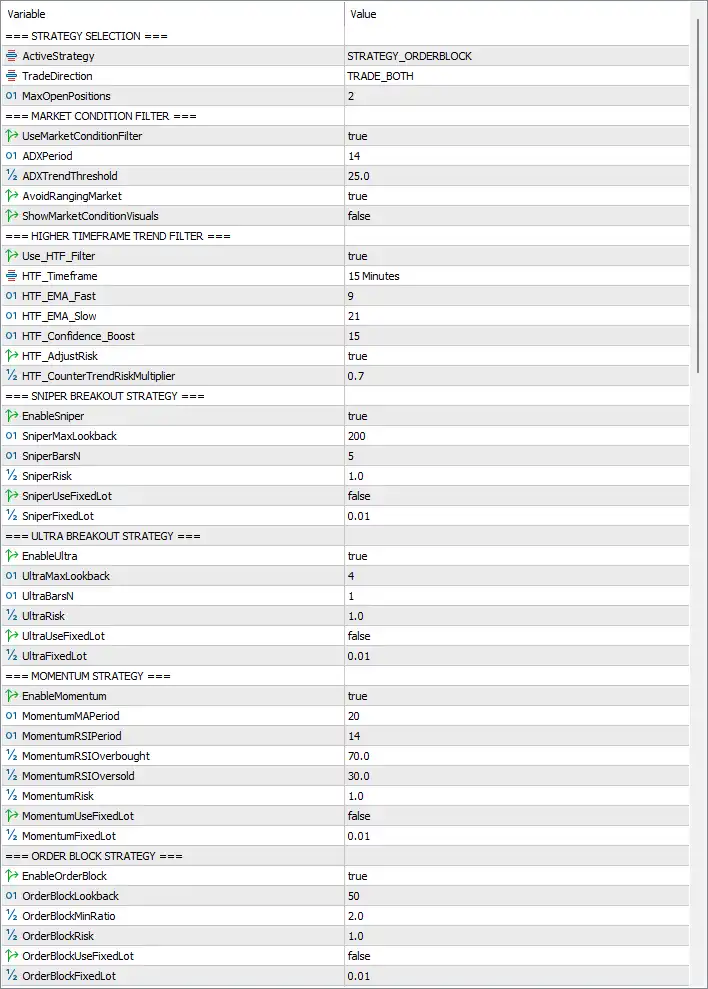Screen dimensions: 708x989
Task: Click the double icon beside SniperRisk
Action: click(11, 476)
